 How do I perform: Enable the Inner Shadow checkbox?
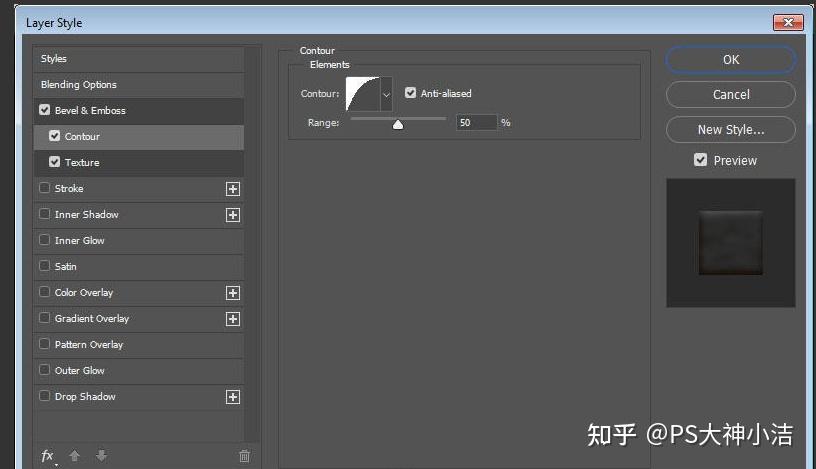pos(45,214)
